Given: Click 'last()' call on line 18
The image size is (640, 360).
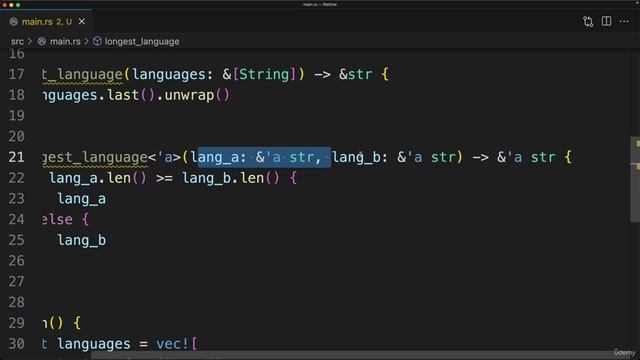Looking at the screenshot, I should click(x=131, y=95).
